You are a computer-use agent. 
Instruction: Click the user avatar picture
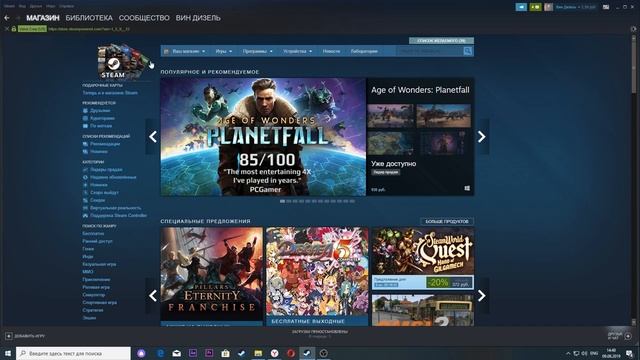549,7
